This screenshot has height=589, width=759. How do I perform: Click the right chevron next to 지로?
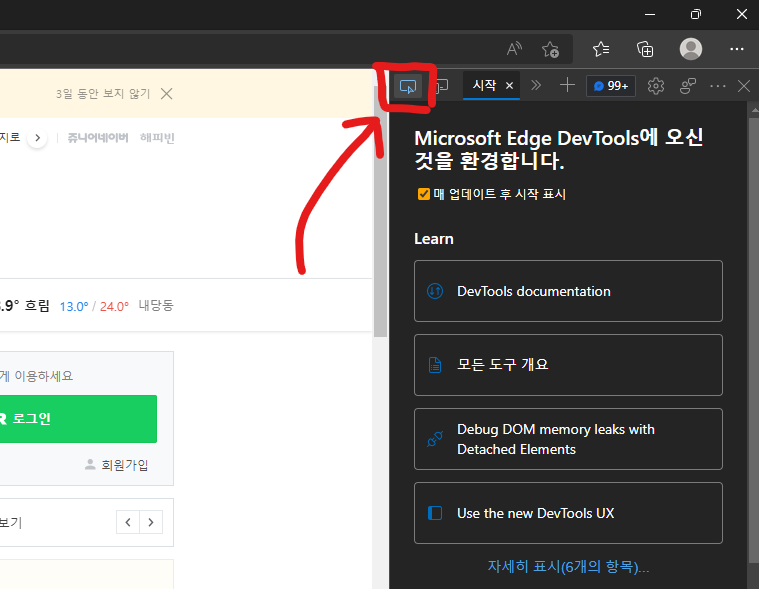tap(37, 138)
